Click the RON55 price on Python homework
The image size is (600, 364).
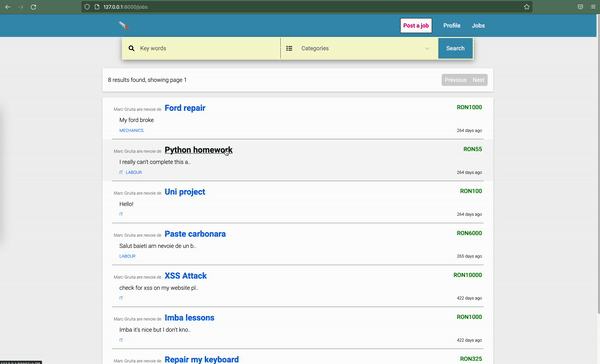pyautogui.click(x=473, y=149)
